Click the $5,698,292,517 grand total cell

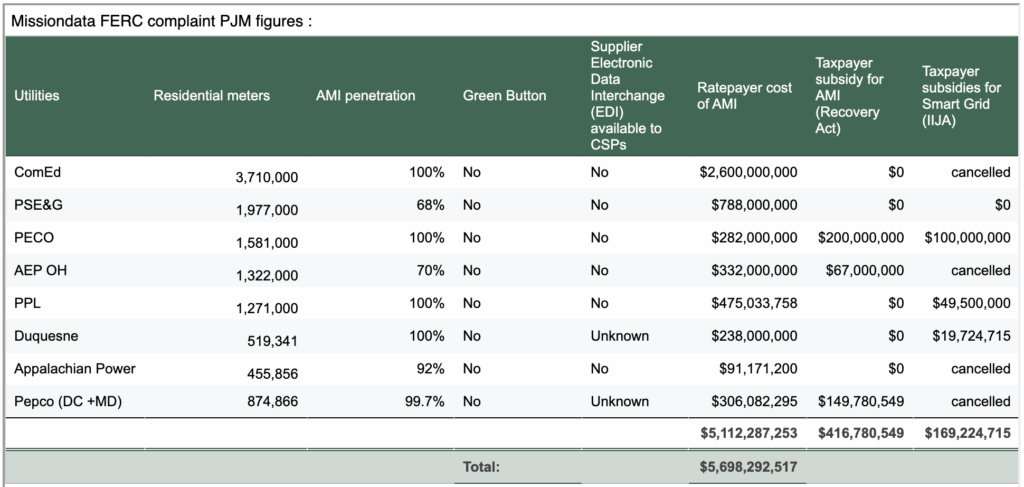click(x=748, y=466)
